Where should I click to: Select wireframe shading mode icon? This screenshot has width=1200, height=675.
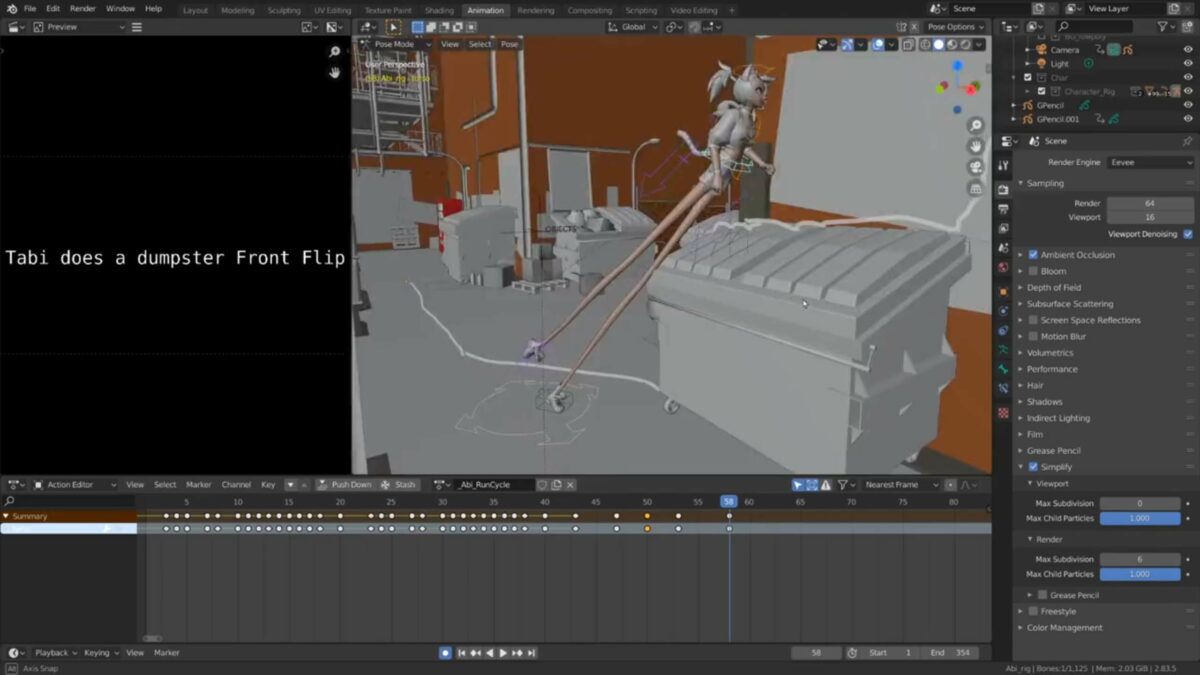click(x=926, y=44)
